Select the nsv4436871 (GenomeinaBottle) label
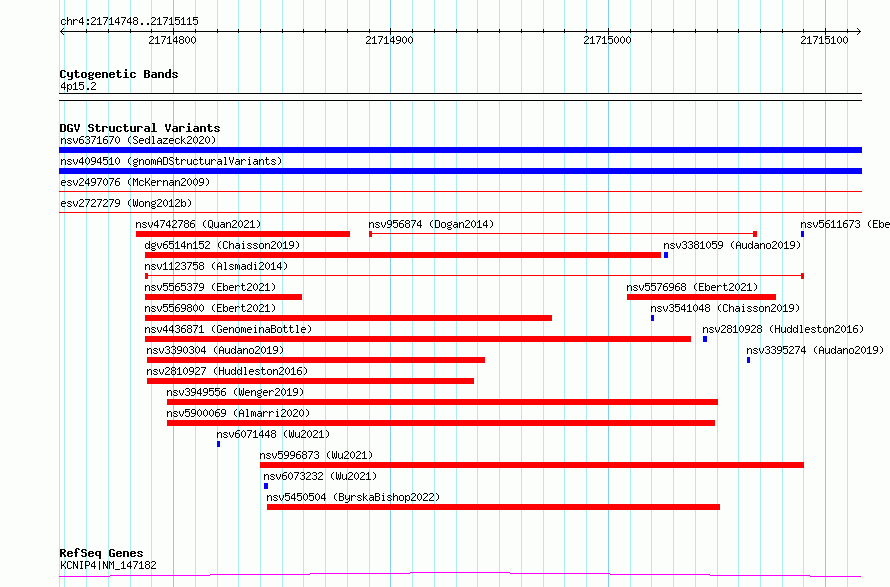The height and width of the screenshot is (587, 890). tap(228, 329)
